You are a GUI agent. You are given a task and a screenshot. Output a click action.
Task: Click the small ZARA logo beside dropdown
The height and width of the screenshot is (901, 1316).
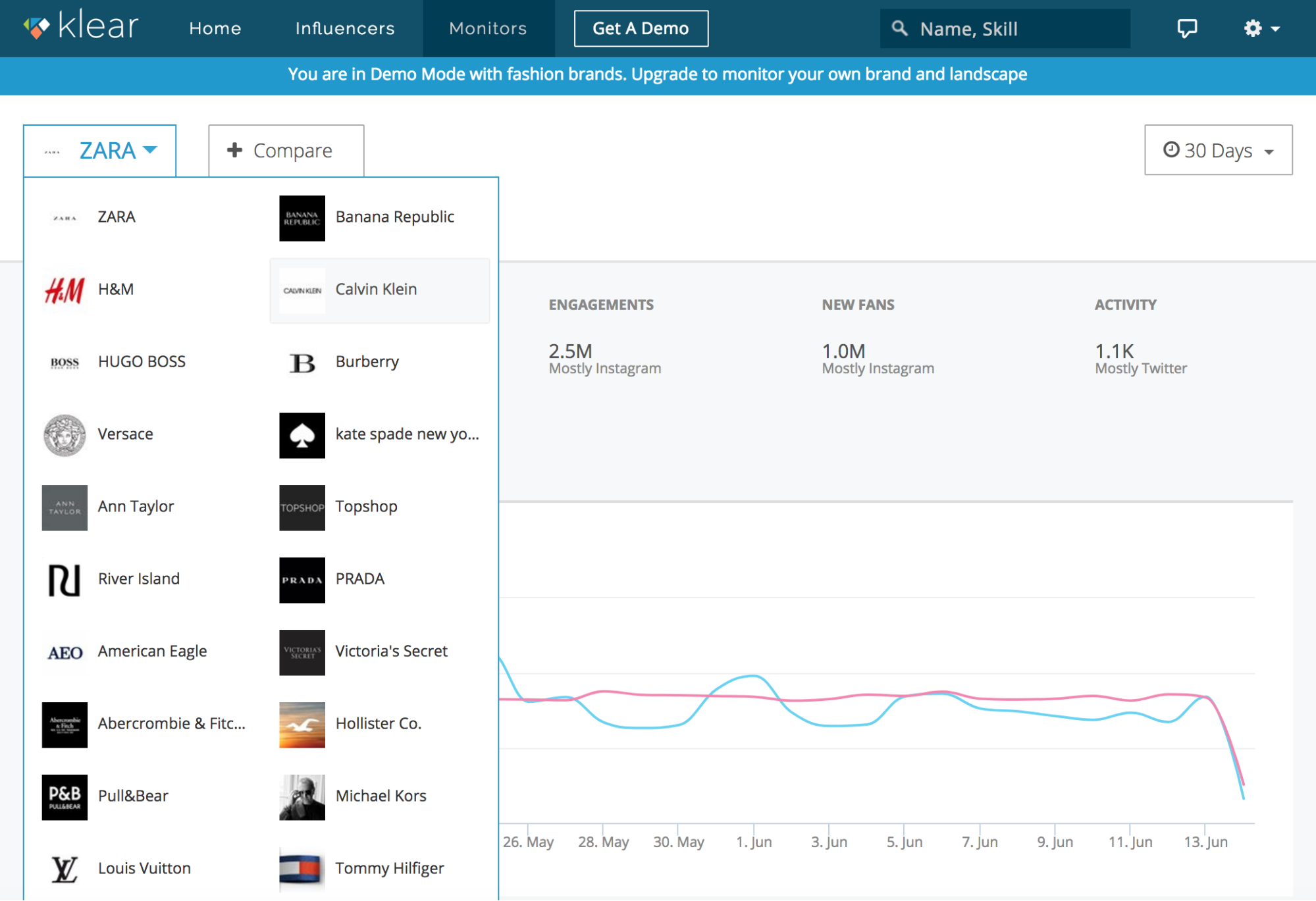pyautogui.click(x=52, y=152)
